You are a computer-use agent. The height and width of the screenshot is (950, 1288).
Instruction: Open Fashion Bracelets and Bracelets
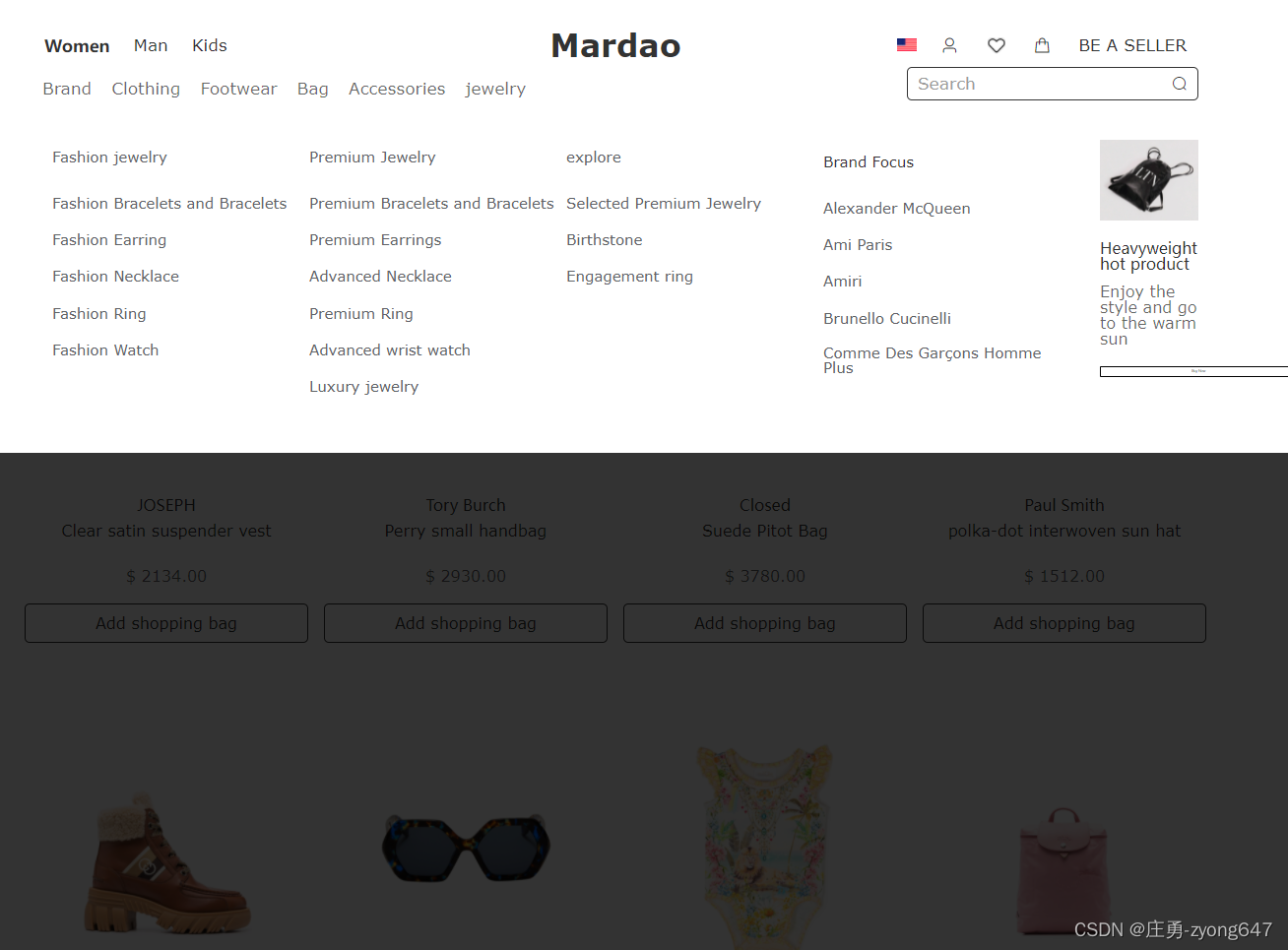point(169,204)
